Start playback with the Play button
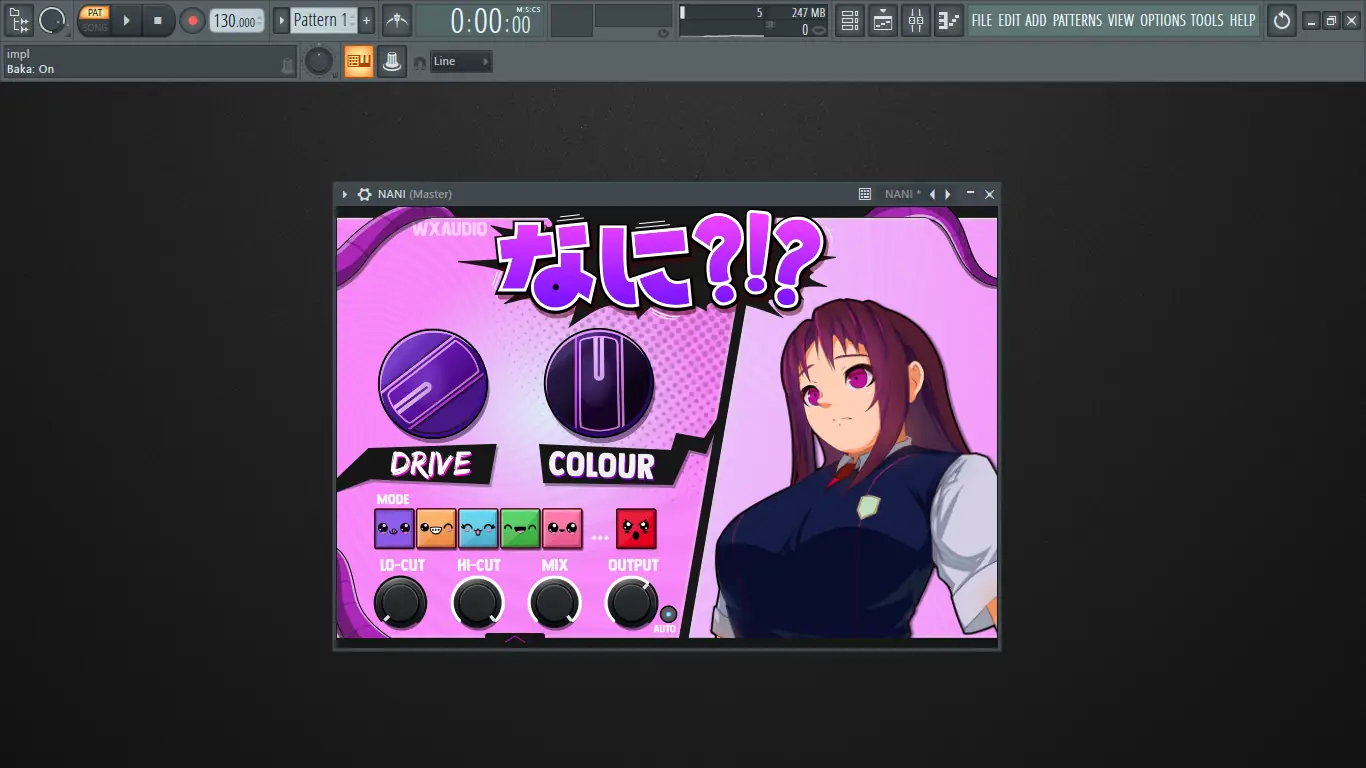 pos(126,20)
